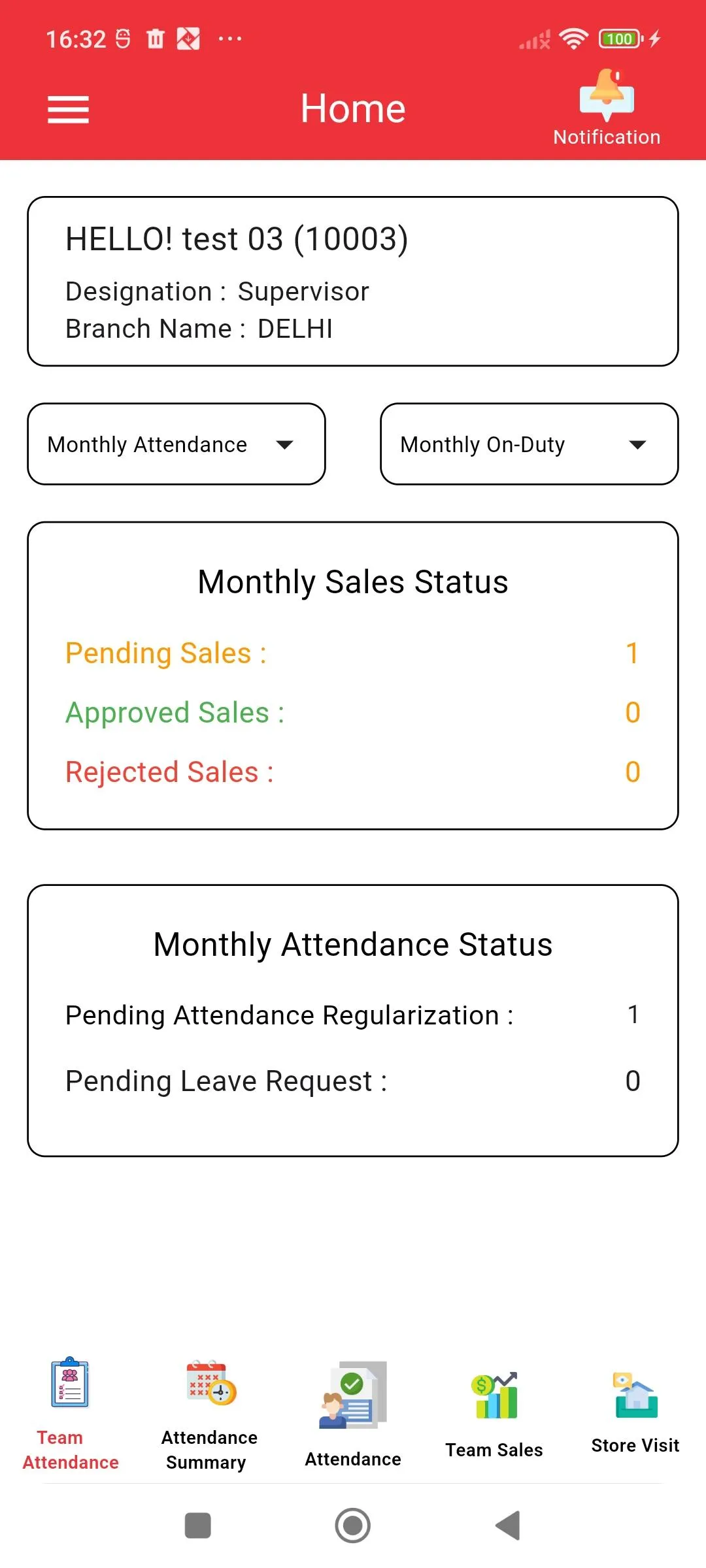Open Attendance Summary calendar icon
Viewport: 706px width, 1568px height.
(211, 1382)
